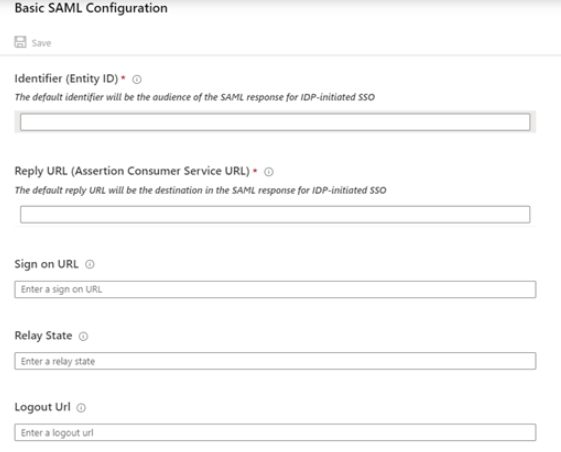Viewport: 561px width, 452px height.
Task: Click the default identifier audience description text
Action: (195, 97)
